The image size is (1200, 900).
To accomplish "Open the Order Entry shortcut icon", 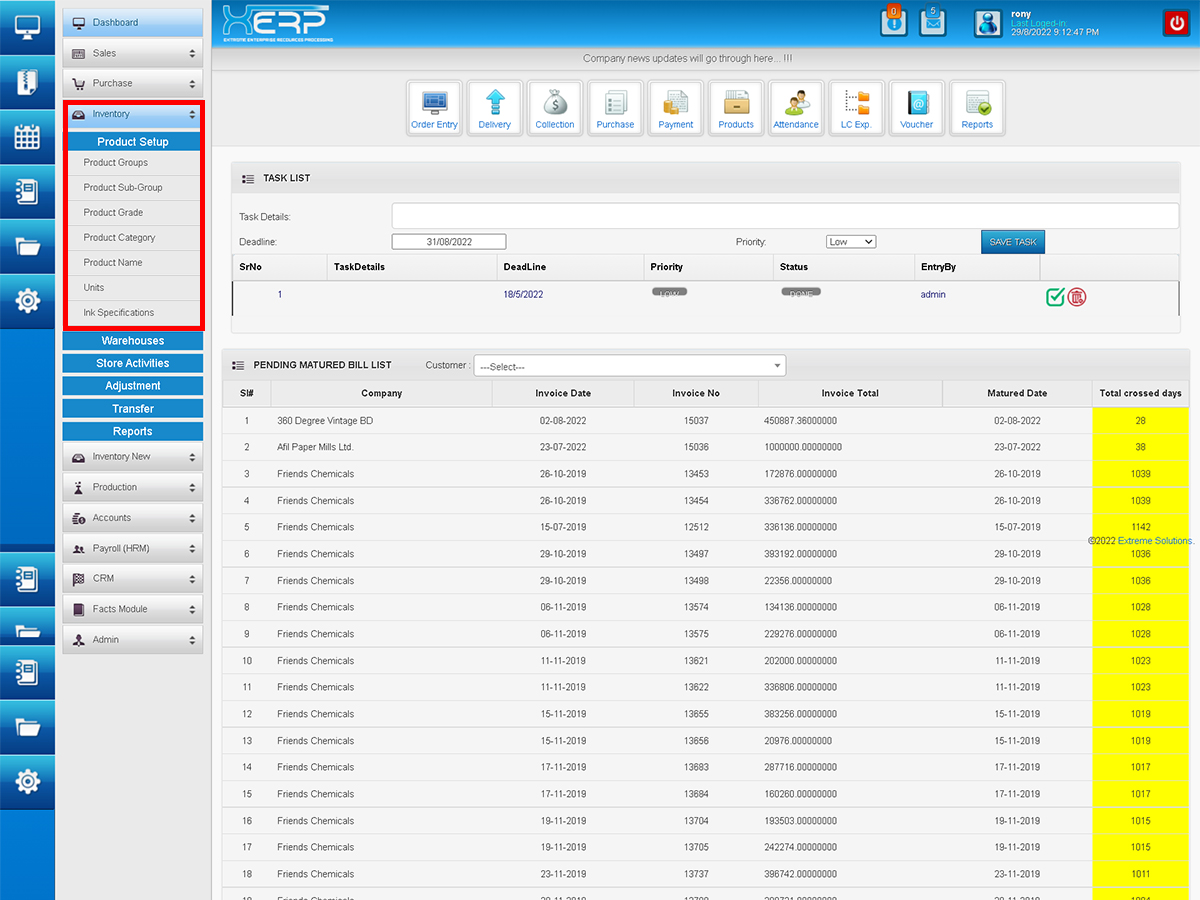I will (x=434, y=108).
